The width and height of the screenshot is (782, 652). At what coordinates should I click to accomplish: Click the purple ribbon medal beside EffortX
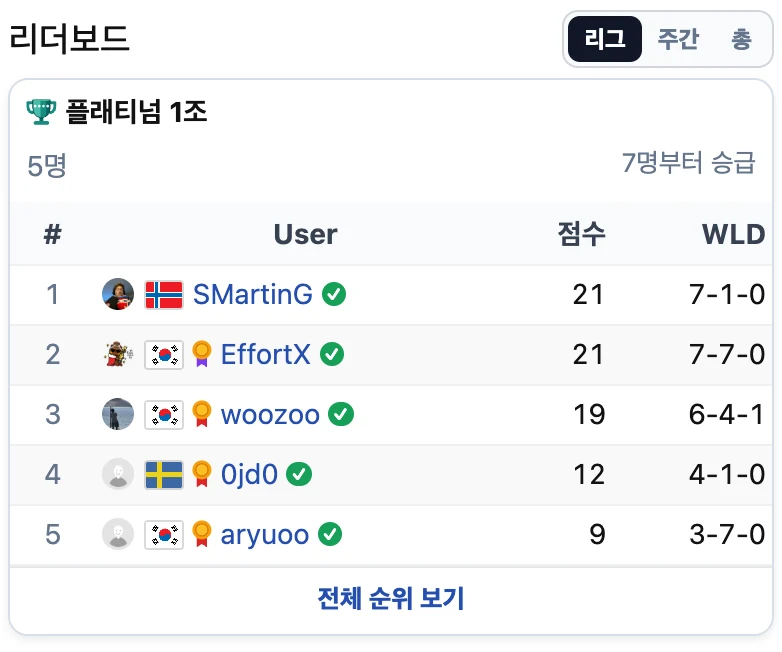click(x=201, y=354)
